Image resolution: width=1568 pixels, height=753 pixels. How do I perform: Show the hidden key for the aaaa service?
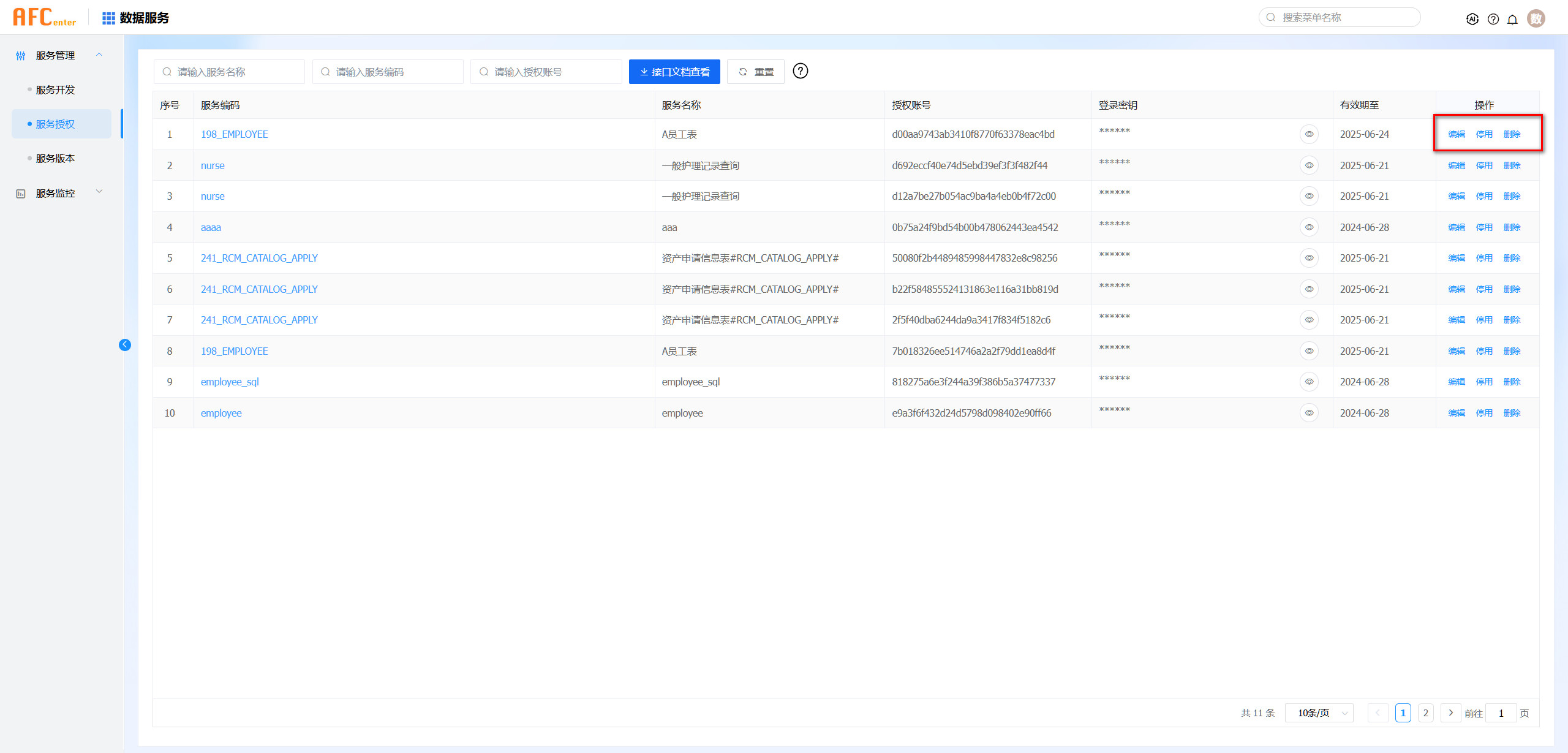click(x=1309, y=227)
